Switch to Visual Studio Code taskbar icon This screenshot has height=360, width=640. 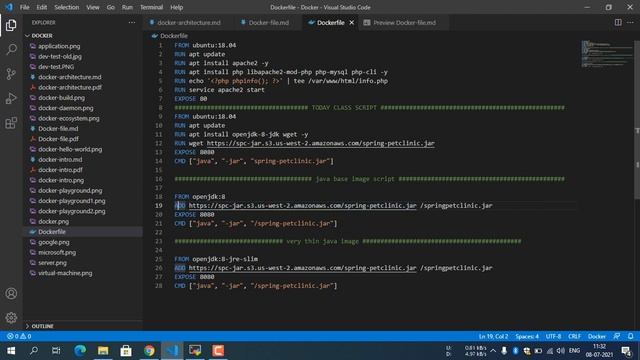[172, 351]
